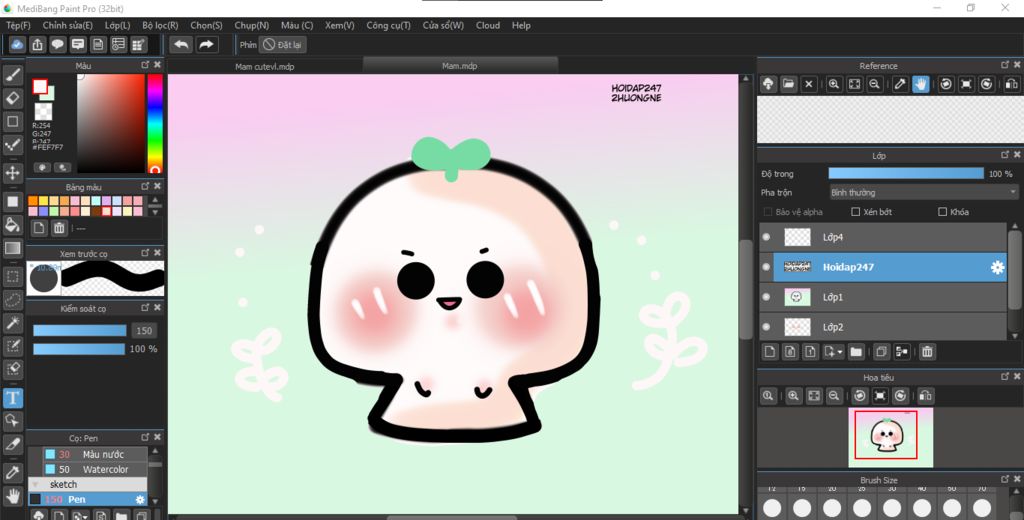1024x520 pixels.
Task: Adjust the Độ trong opacity slider
Action: [x=906, y=174]
